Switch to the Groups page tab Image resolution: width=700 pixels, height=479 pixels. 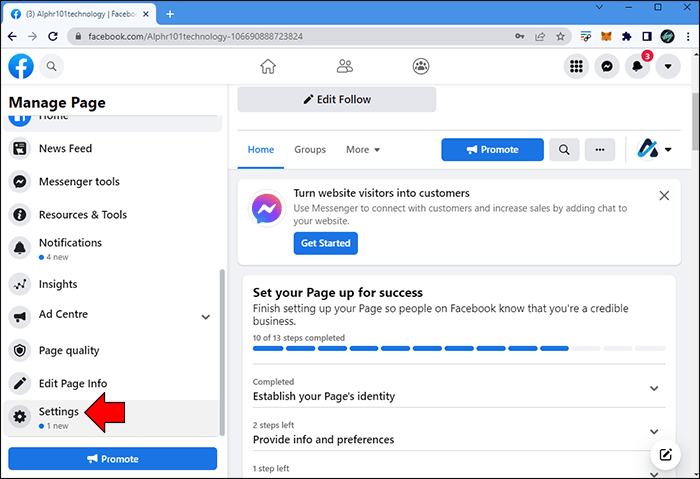click(x=310, y=150)
